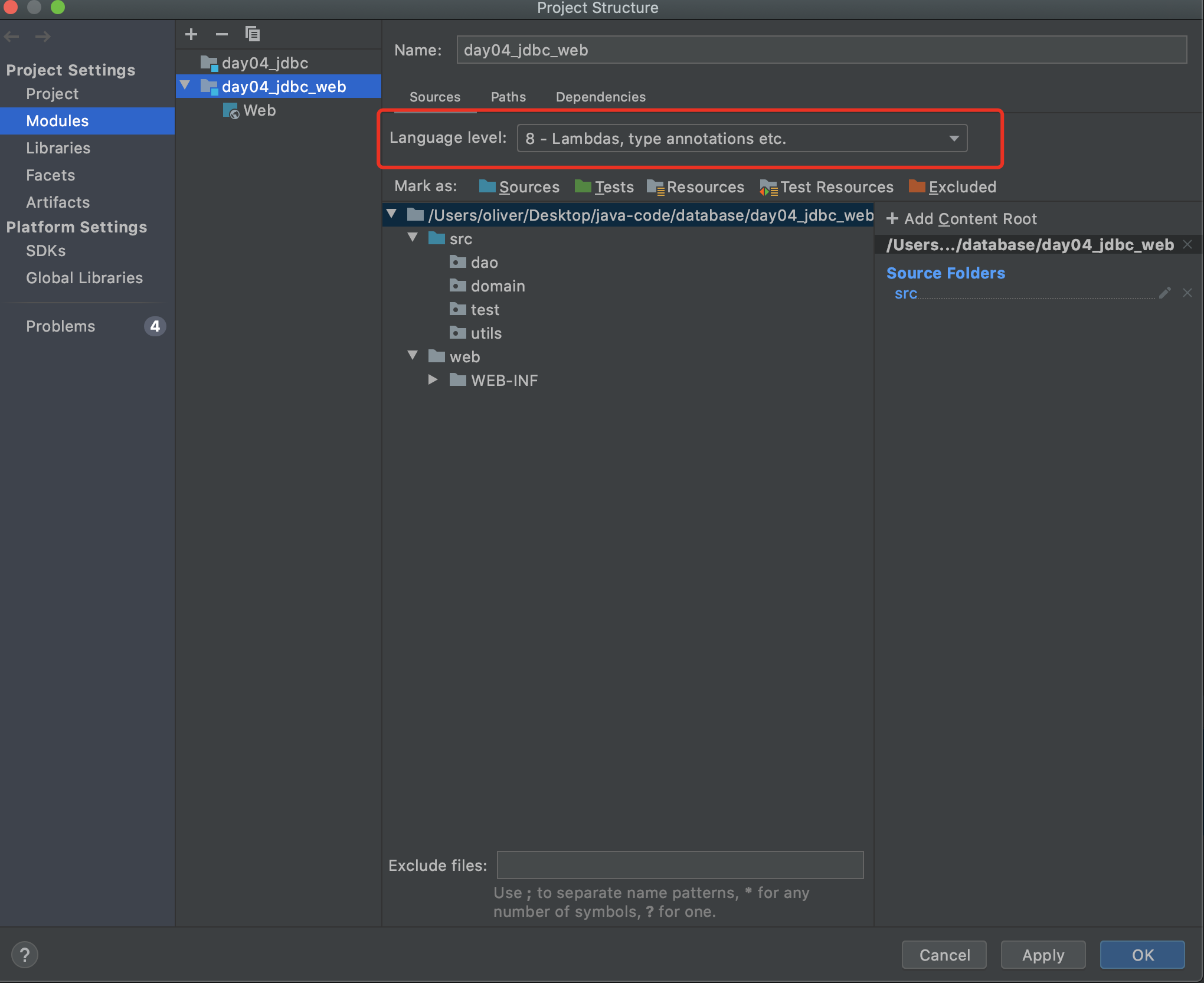Edit src source folder properties pencil
Screen dimensions: 1204x983
click(x=1164, y=293)
